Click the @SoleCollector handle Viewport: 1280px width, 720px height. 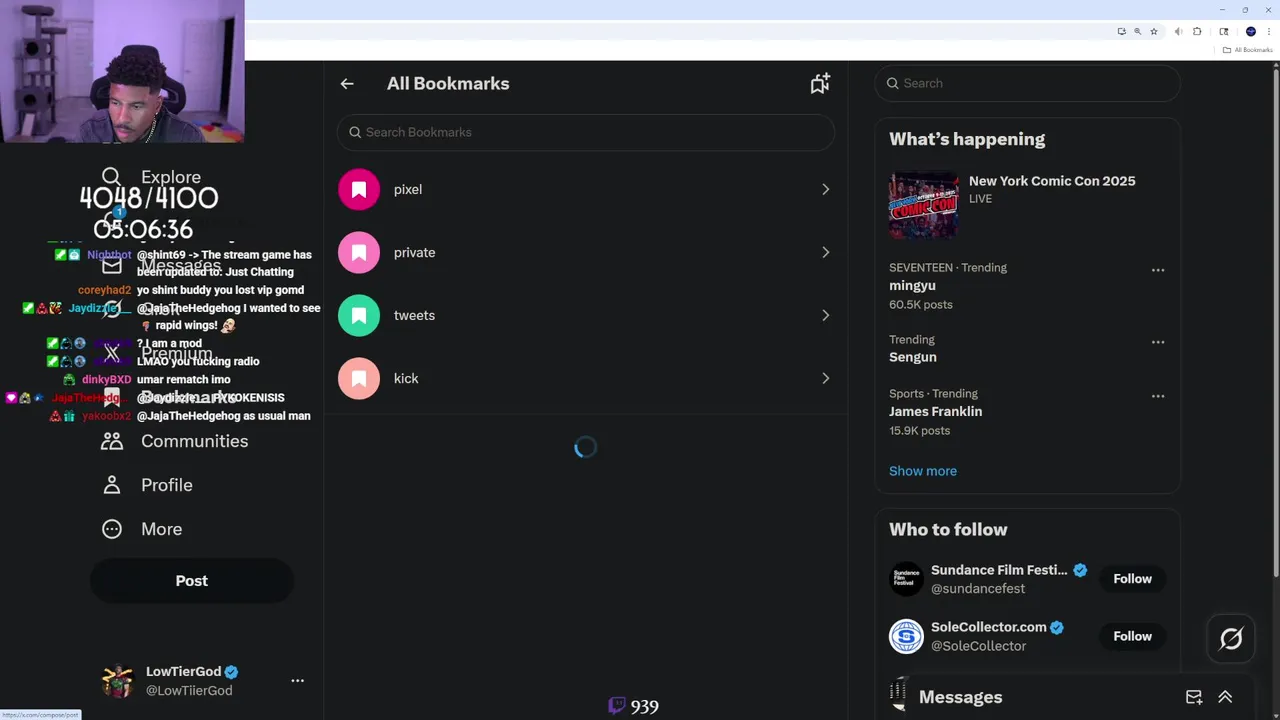979,646
